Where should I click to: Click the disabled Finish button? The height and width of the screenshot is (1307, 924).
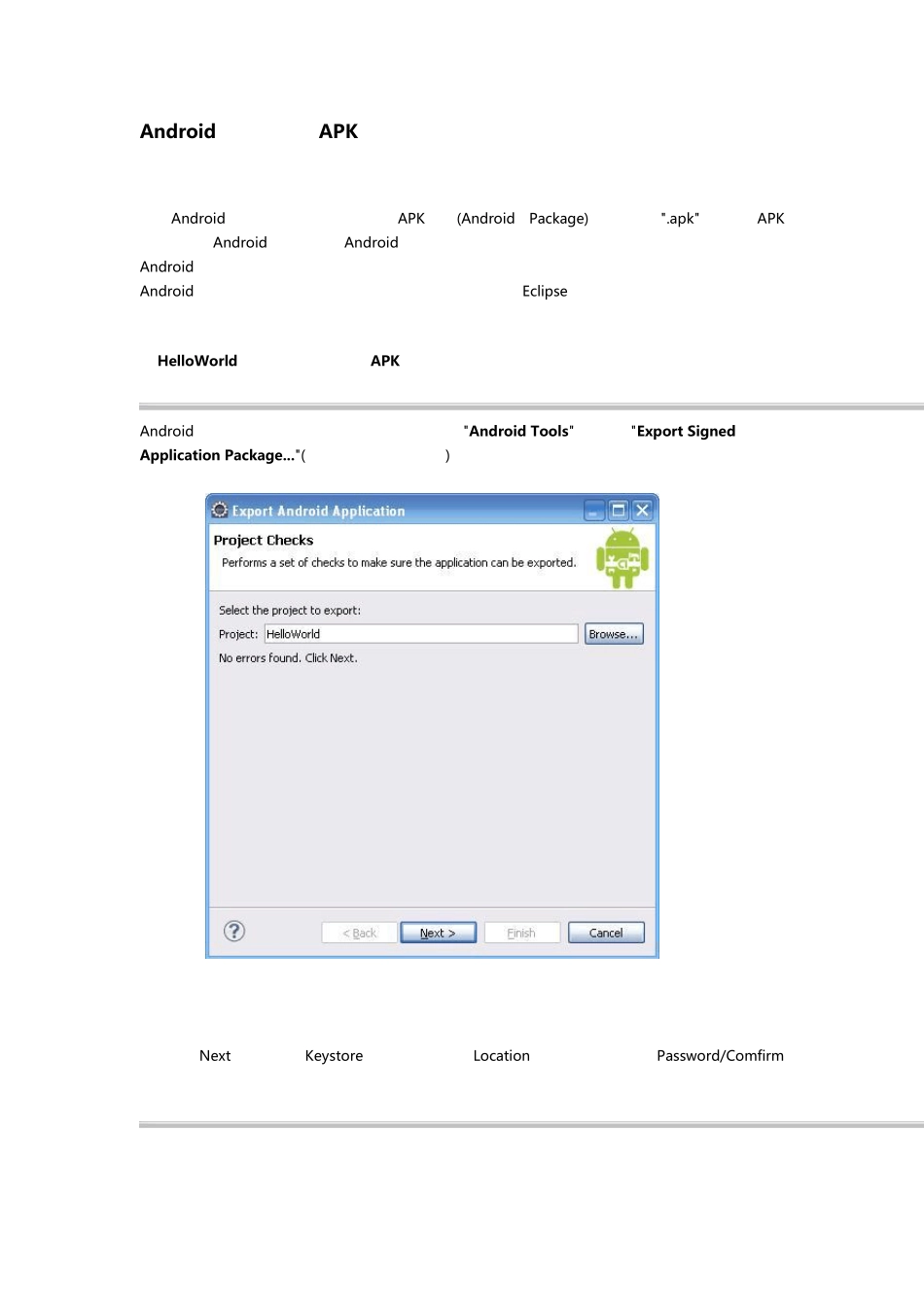coord(521,933)
